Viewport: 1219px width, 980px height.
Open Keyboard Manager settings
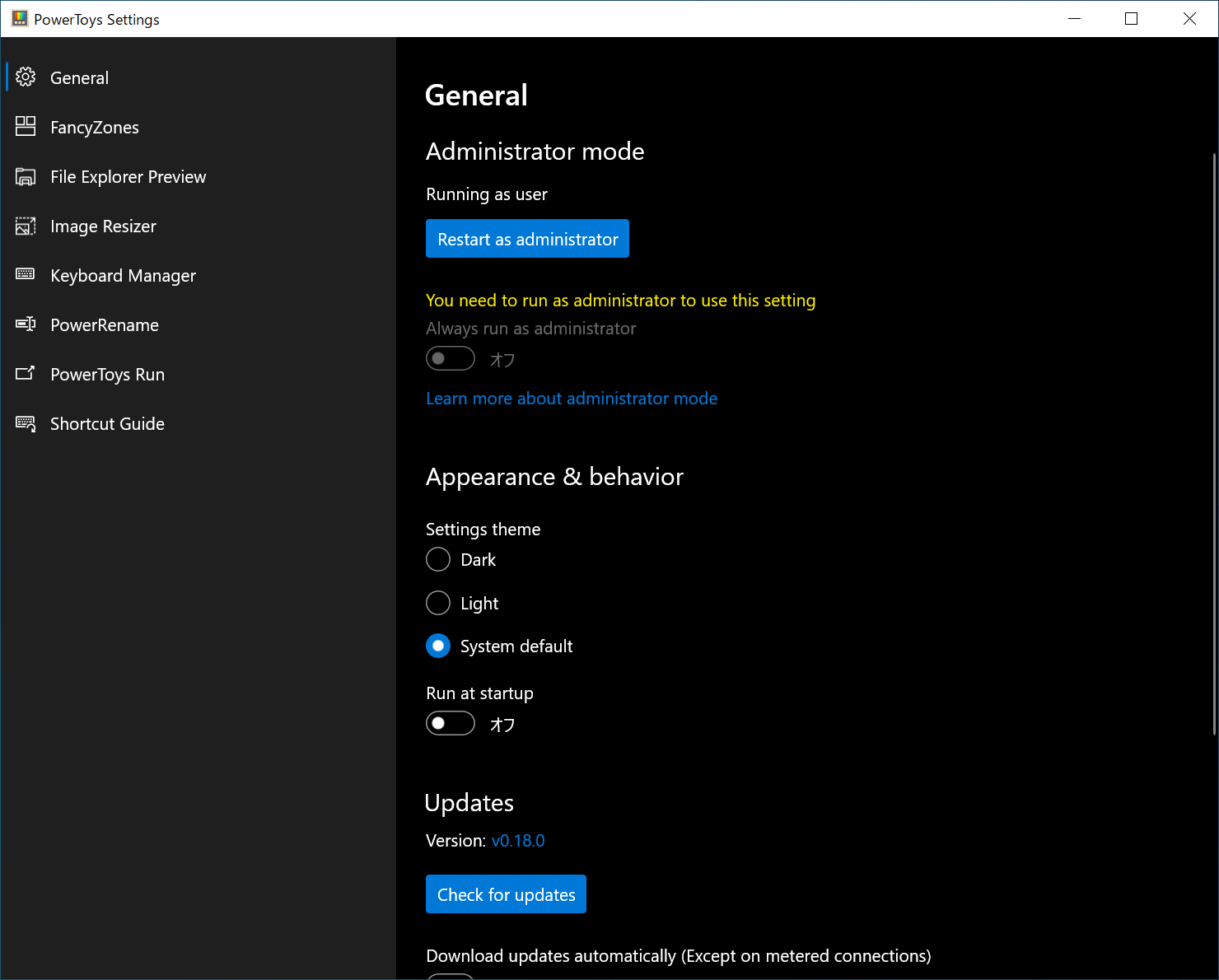198,275
